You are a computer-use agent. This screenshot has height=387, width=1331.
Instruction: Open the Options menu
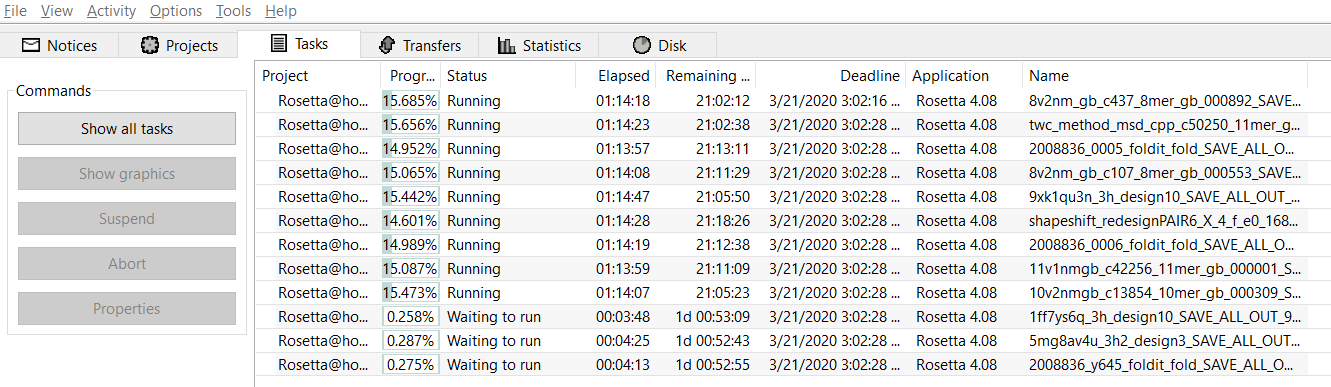pos(176,11)
